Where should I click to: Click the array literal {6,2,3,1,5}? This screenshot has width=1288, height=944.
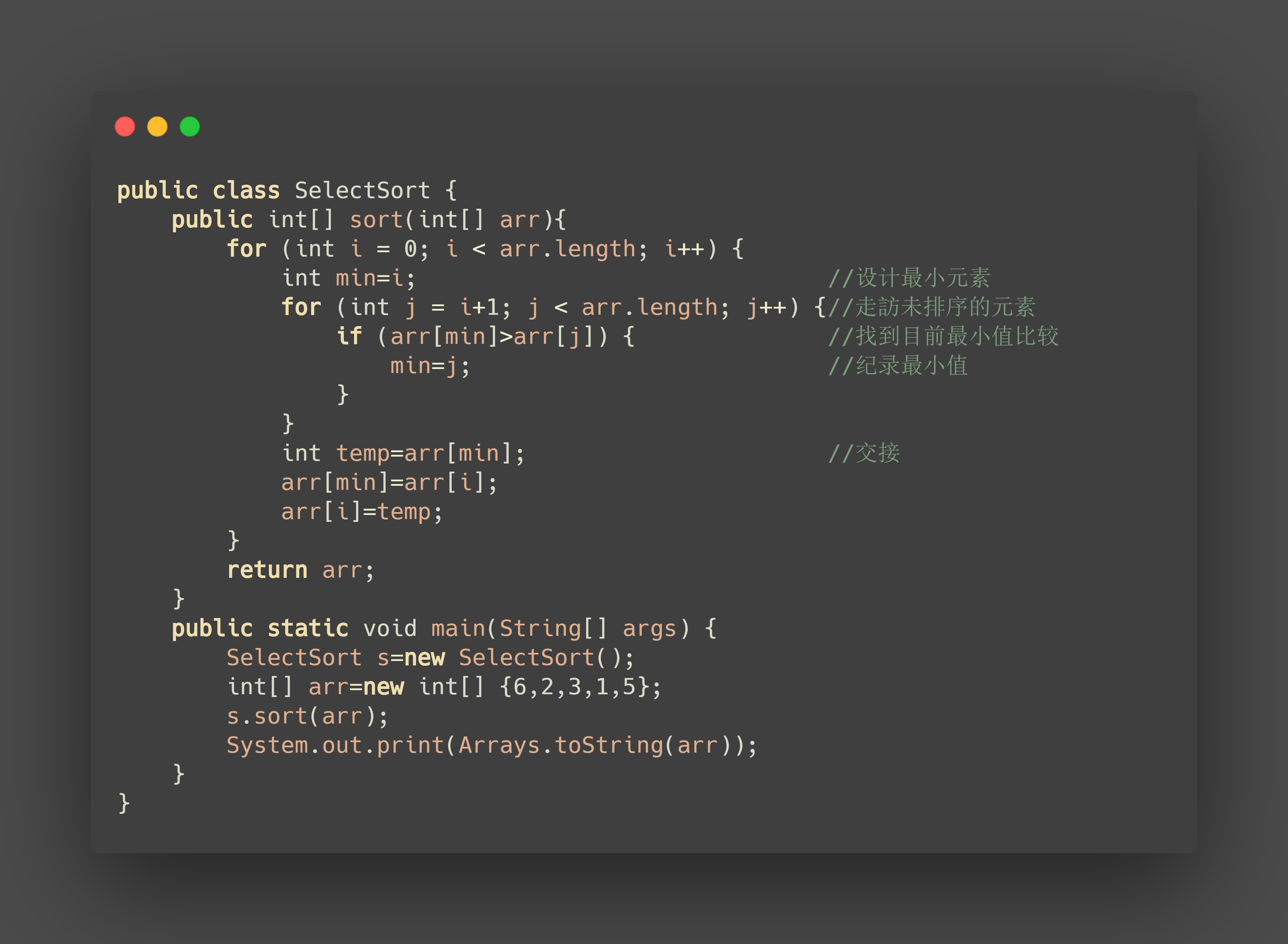pos(580,687)
